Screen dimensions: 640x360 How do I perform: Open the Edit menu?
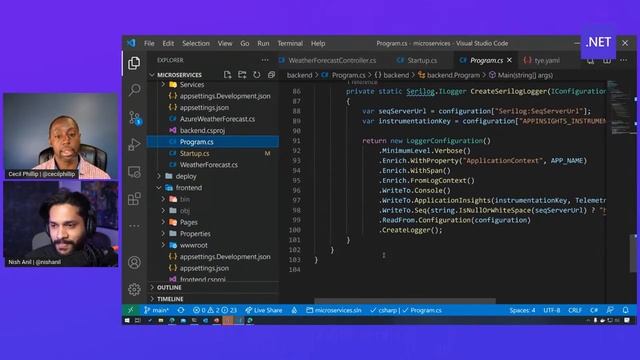point(168,43)
